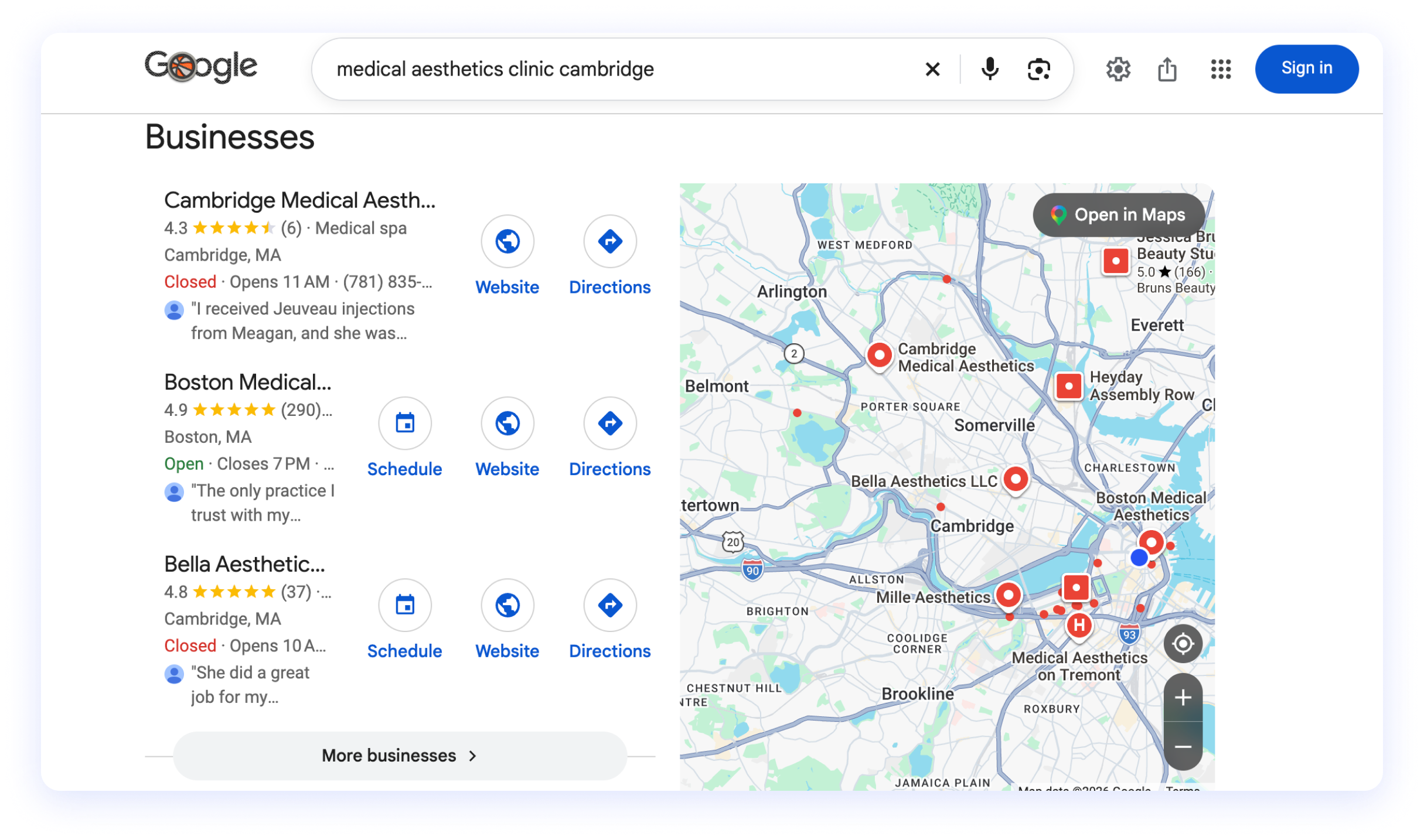Open Boston Medical website globe icon
Image resolution: width=1424 pixels, height=840 pixels.
pyautogui.click(x=507, y=423)
